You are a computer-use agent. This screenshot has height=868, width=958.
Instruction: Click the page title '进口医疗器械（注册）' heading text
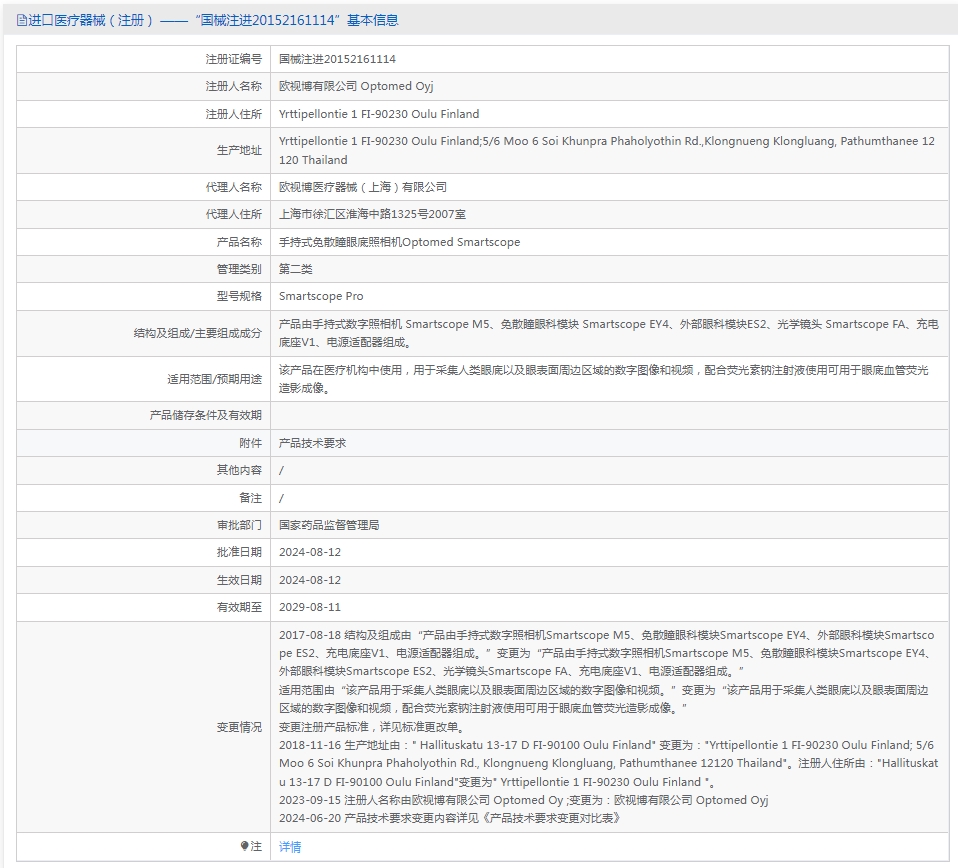tap(90, 21)
